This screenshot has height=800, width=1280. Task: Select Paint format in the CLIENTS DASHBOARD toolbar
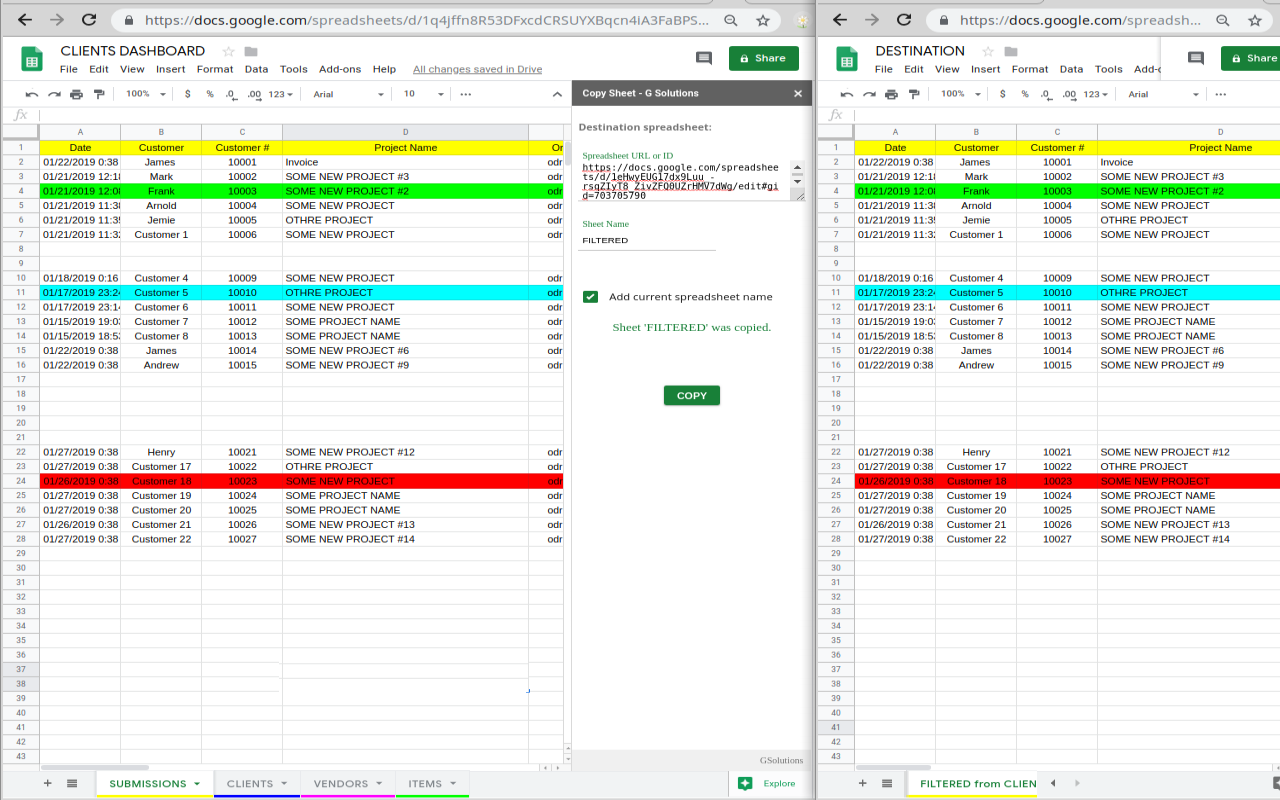click(98, 94)
